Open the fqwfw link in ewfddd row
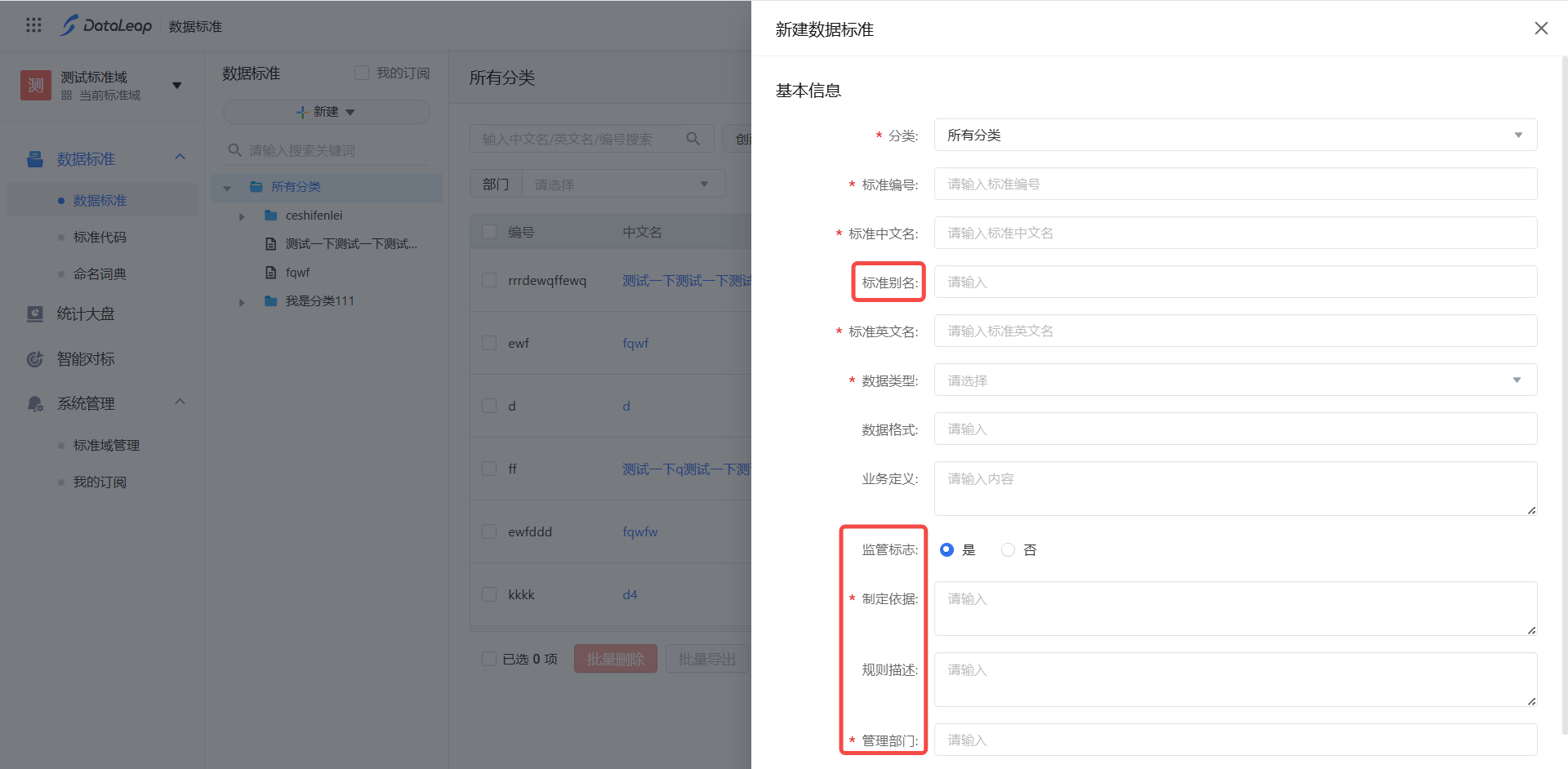Viewport: 1568px width, 769px height. click(640, 532)
